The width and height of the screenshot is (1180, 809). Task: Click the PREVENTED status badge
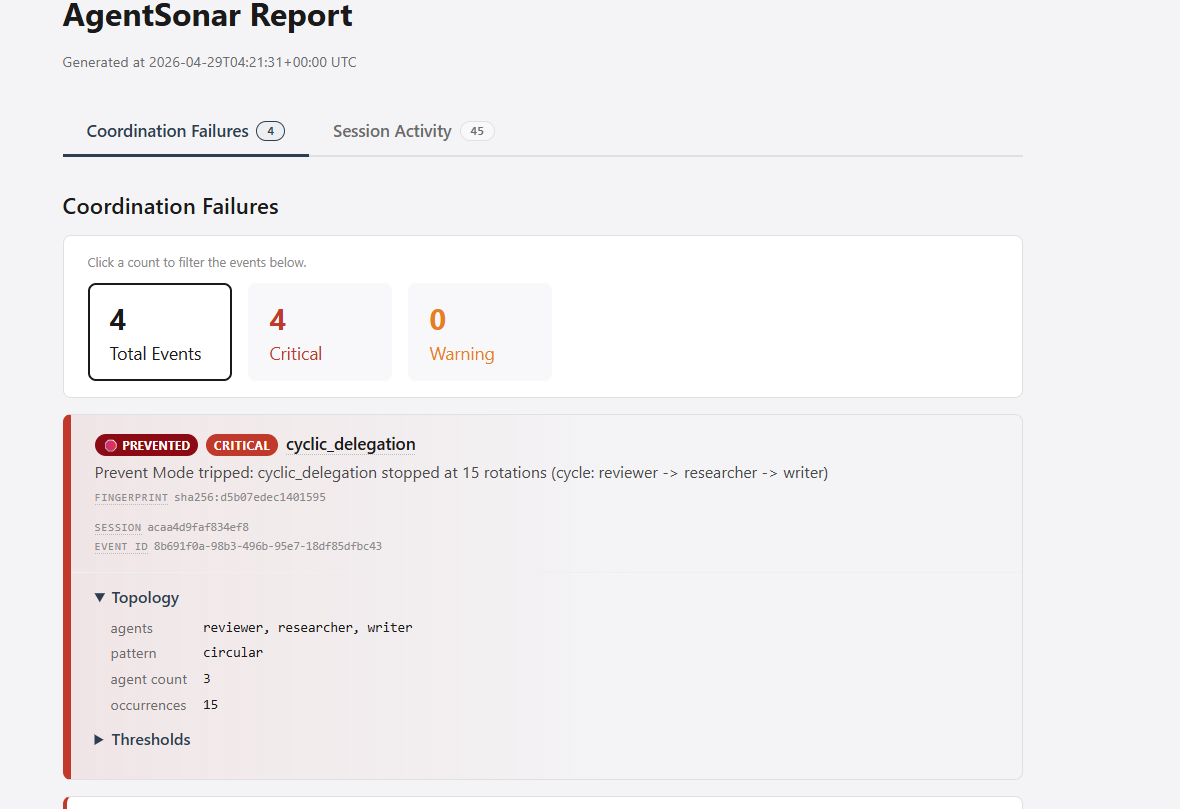point(146,445)
